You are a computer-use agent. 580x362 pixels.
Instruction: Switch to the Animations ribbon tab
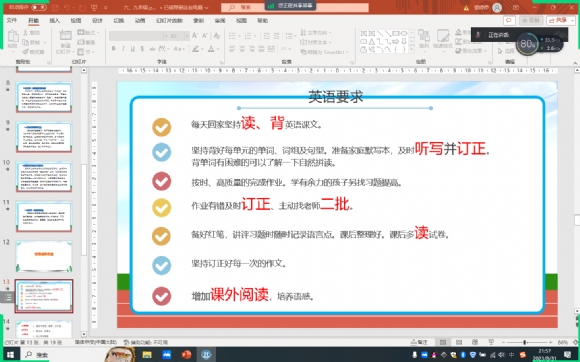pyautogui.click(x=140, y=20)
